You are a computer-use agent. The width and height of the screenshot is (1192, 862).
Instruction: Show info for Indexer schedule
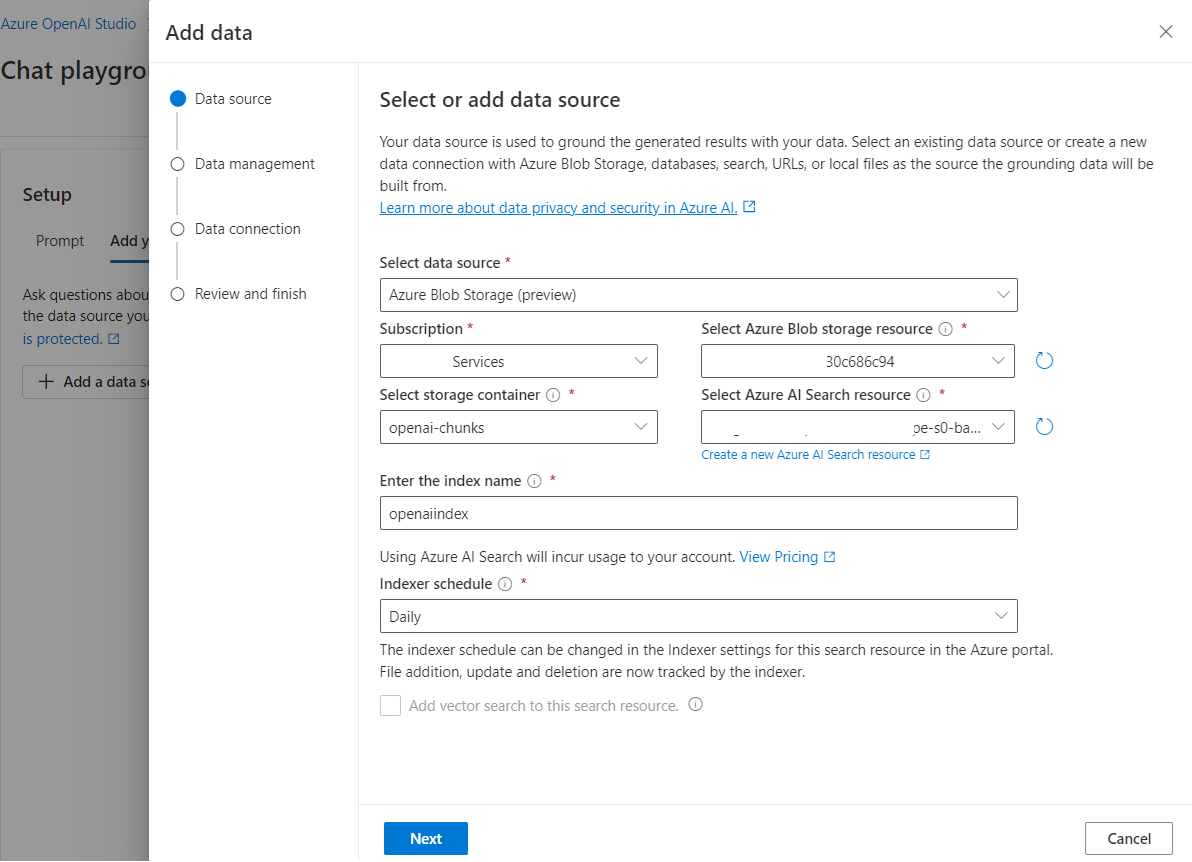pyautogui.click(x=505, y=585)
